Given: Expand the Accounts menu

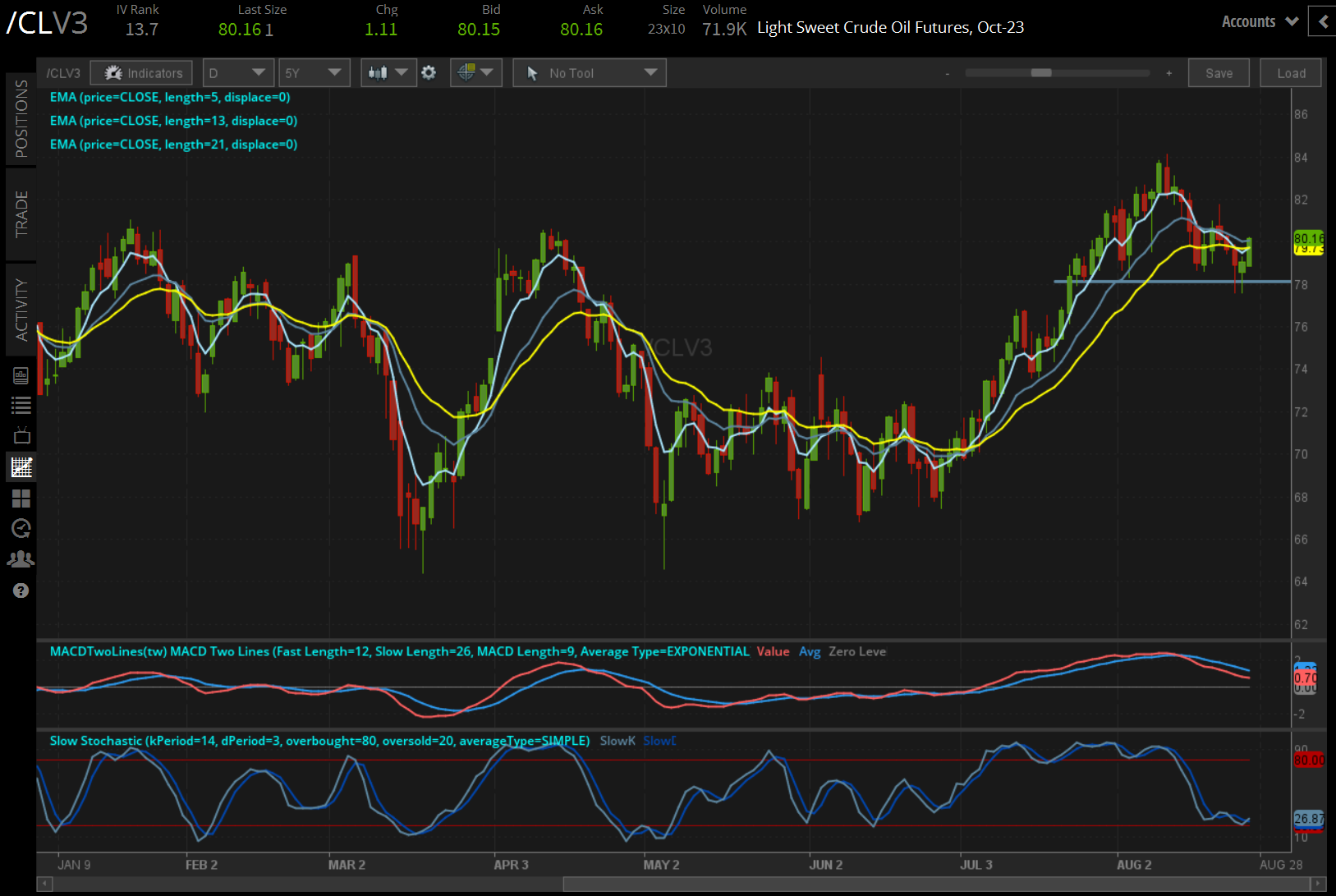Looking at the screenshot, I should [x=1260, y=22].
